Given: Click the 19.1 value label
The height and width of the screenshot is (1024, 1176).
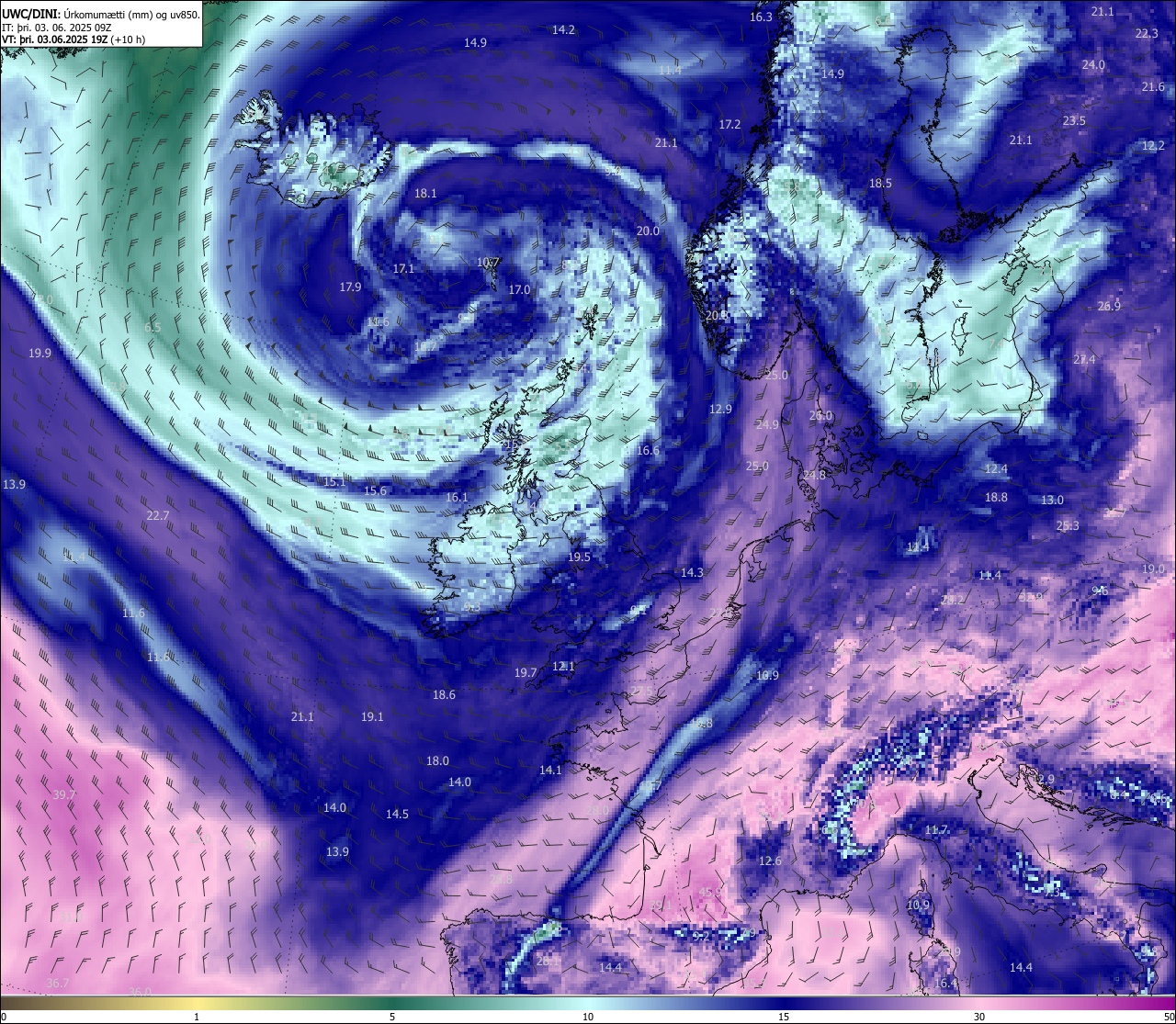Looking at the screenshot, I should click(x=372, y=716).
